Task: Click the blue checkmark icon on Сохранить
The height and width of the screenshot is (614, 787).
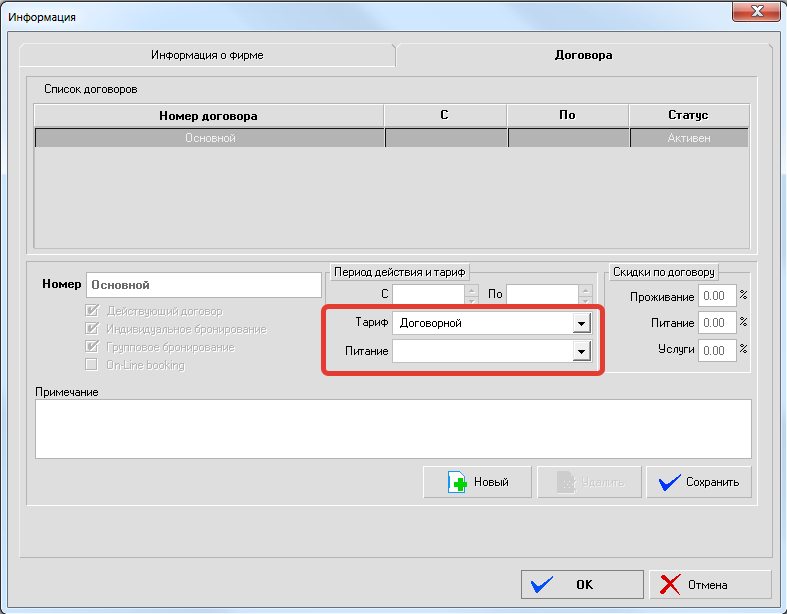Action: 669,482
